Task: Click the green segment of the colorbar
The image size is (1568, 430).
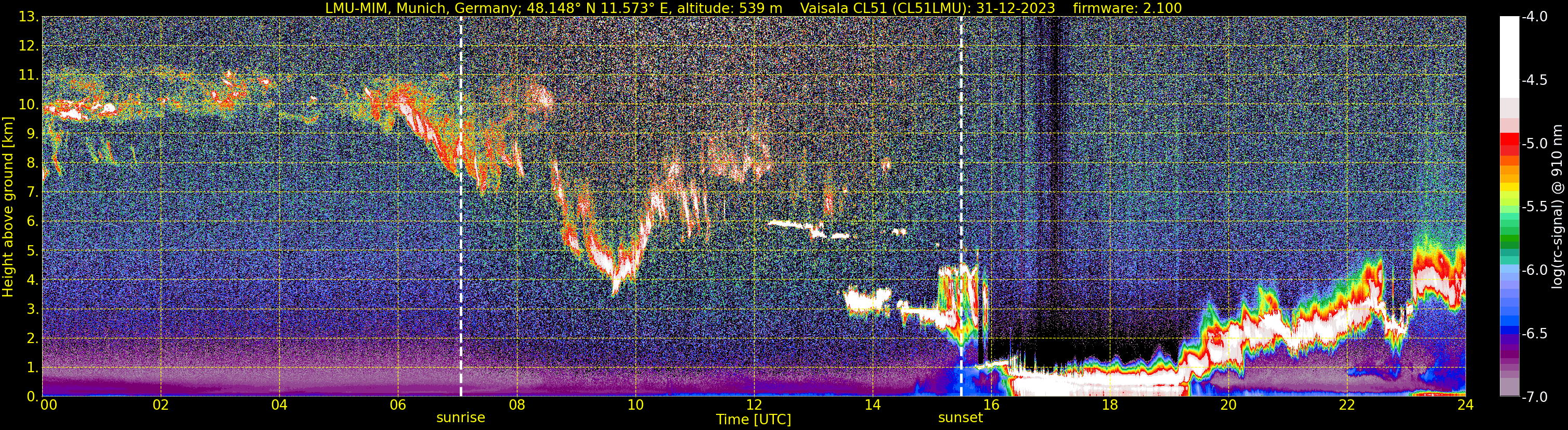Action: click(x=1509, y=237)
